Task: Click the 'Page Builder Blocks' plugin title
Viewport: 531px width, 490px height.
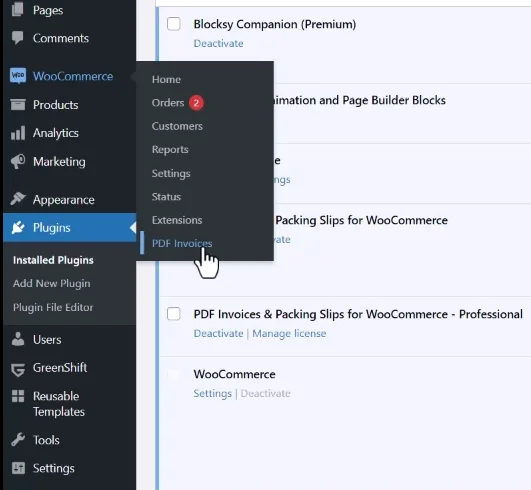Action: 360,100
